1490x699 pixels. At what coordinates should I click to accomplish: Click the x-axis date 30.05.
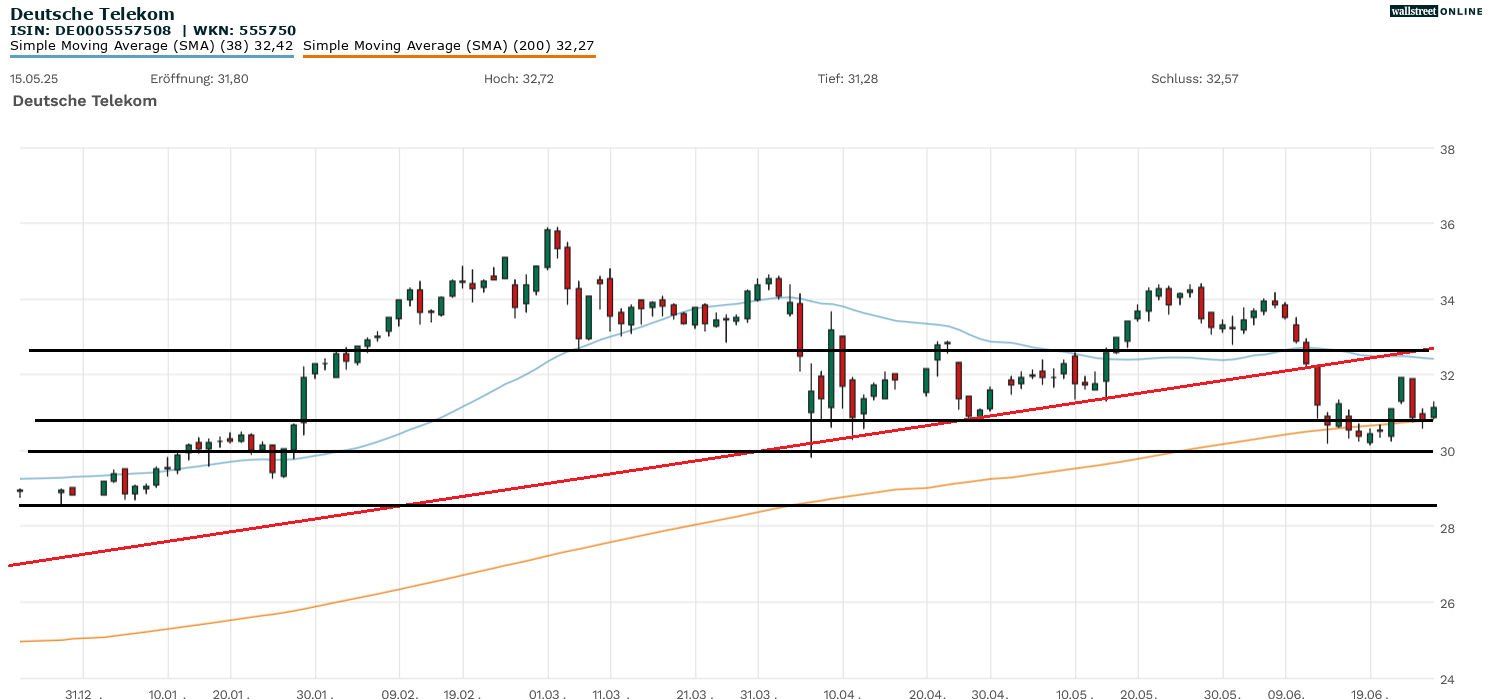[1223, 693]
